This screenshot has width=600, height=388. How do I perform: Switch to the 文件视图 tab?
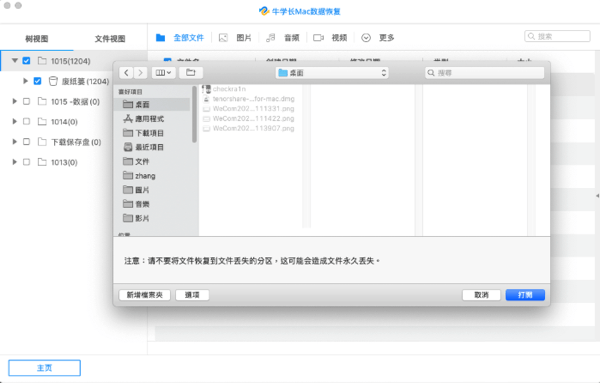[110, 39]
